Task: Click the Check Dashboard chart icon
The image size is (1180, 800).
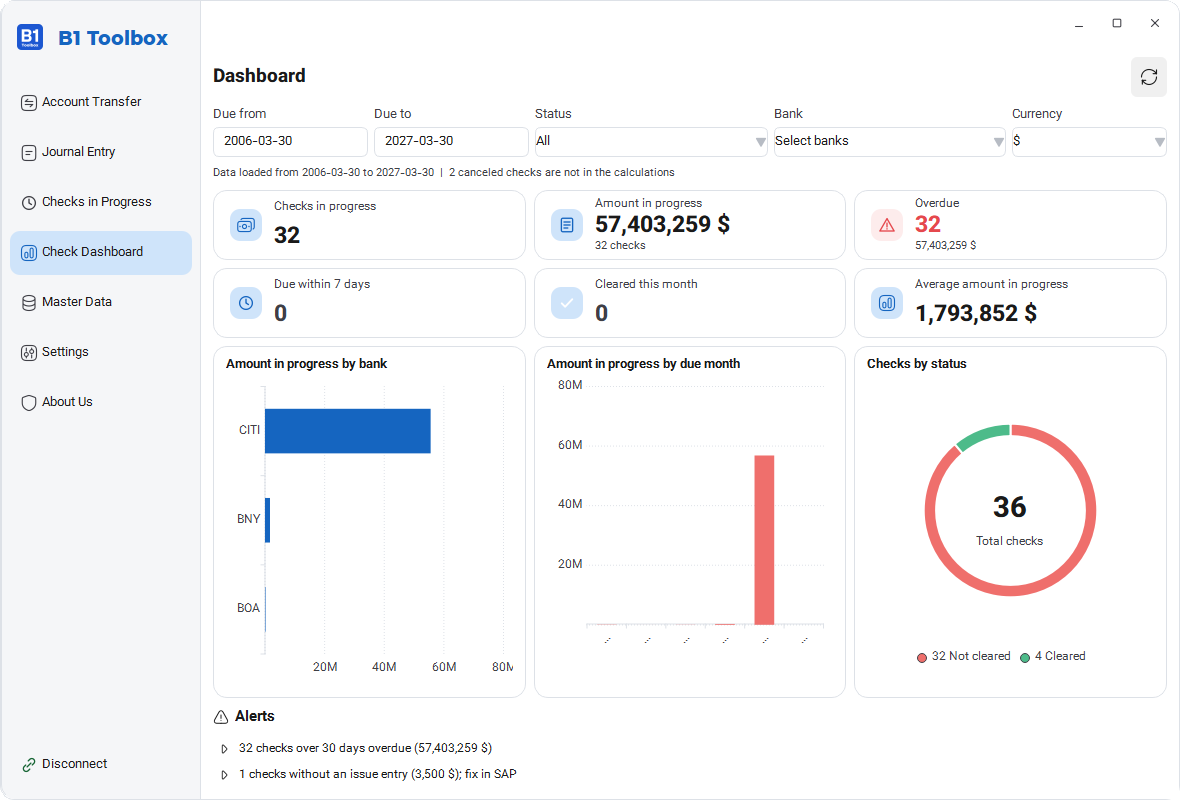Action: coord(29,253)
